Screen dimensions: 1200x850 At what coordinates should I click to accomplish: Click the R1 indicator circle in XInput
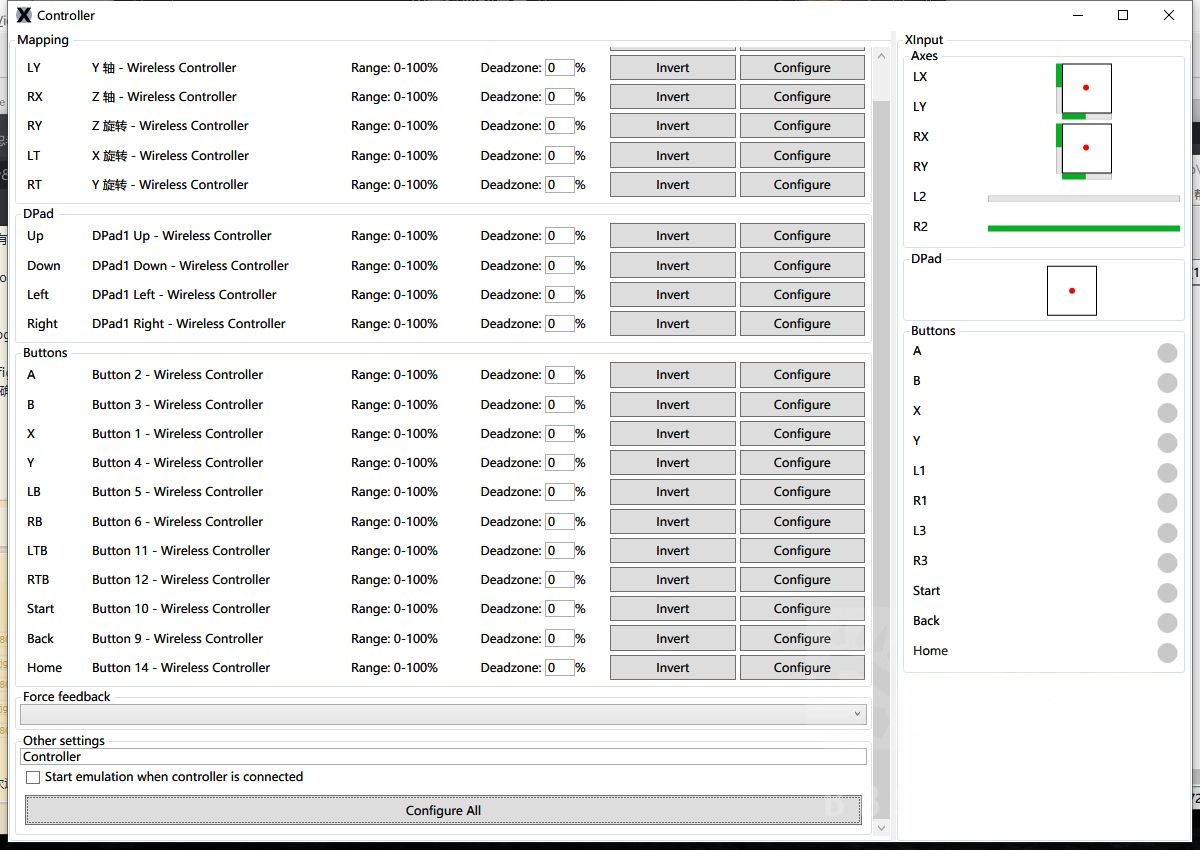click(x=1167, y=503)
